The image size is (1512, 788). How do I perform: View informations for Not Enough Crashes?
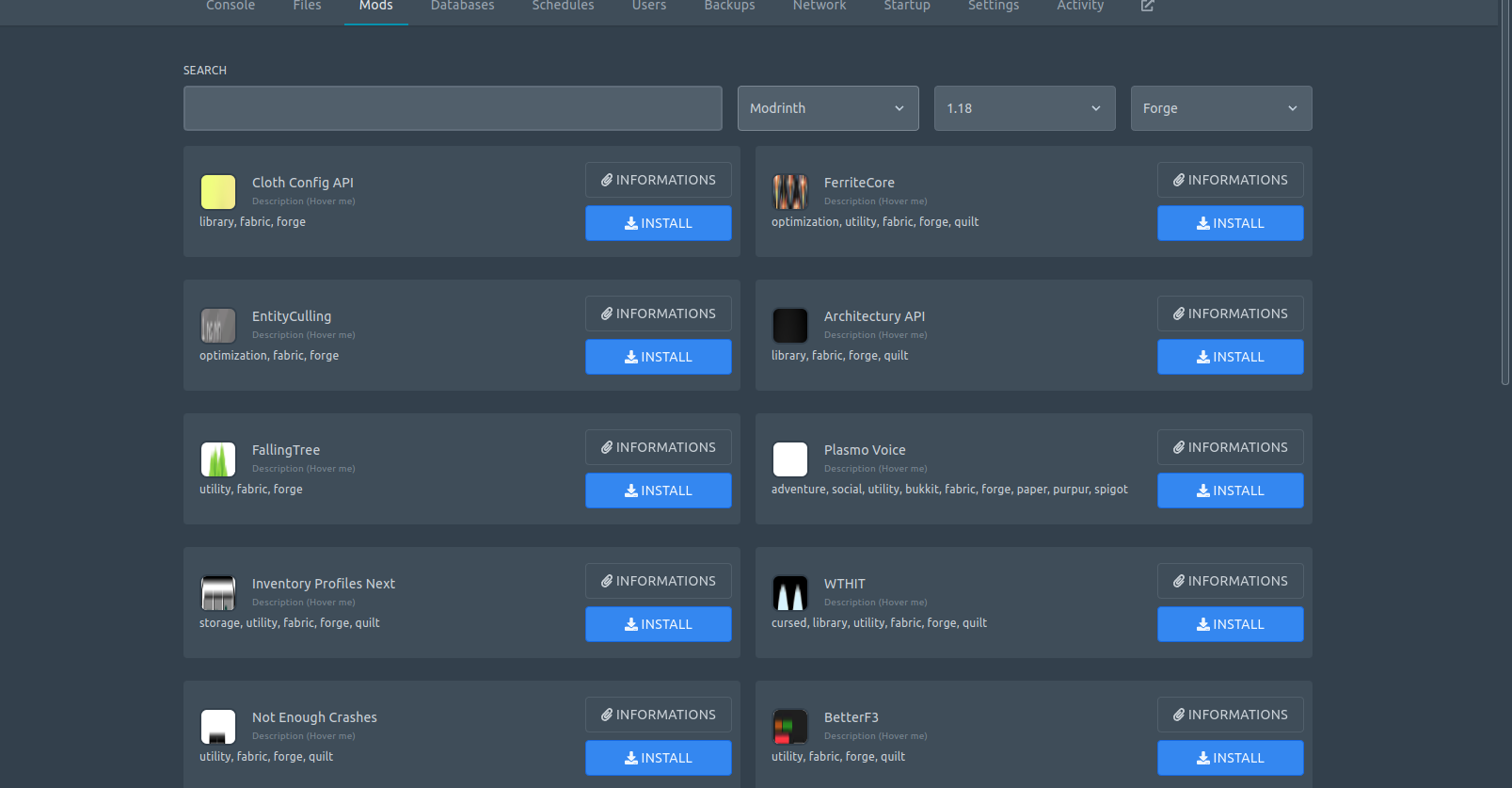[x=659, y=715]
